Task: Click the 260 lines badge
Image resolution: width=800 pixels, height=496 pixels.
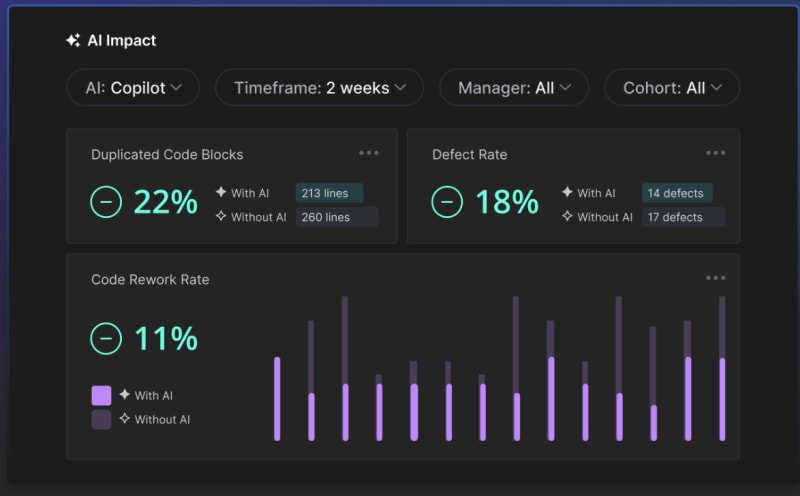Action: [336, 217]
